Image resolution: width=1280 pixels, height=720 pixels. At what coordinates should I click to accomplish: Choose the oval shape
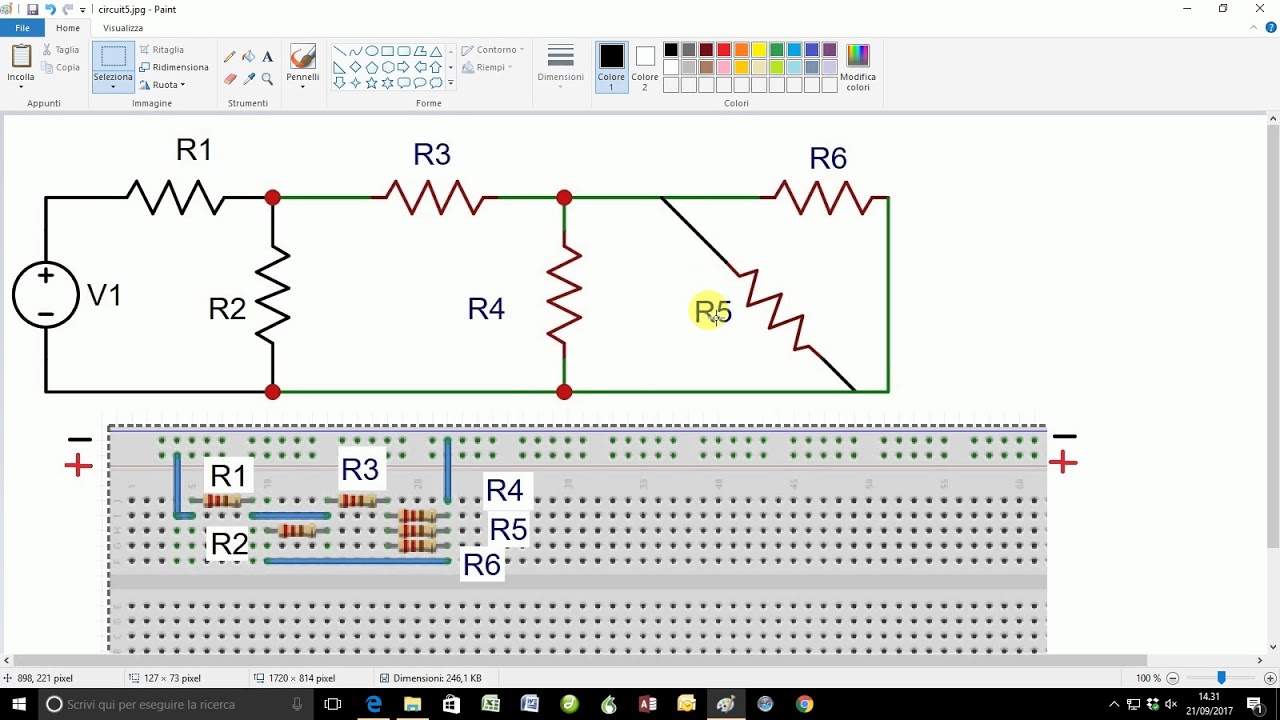[x=372, y=51]
